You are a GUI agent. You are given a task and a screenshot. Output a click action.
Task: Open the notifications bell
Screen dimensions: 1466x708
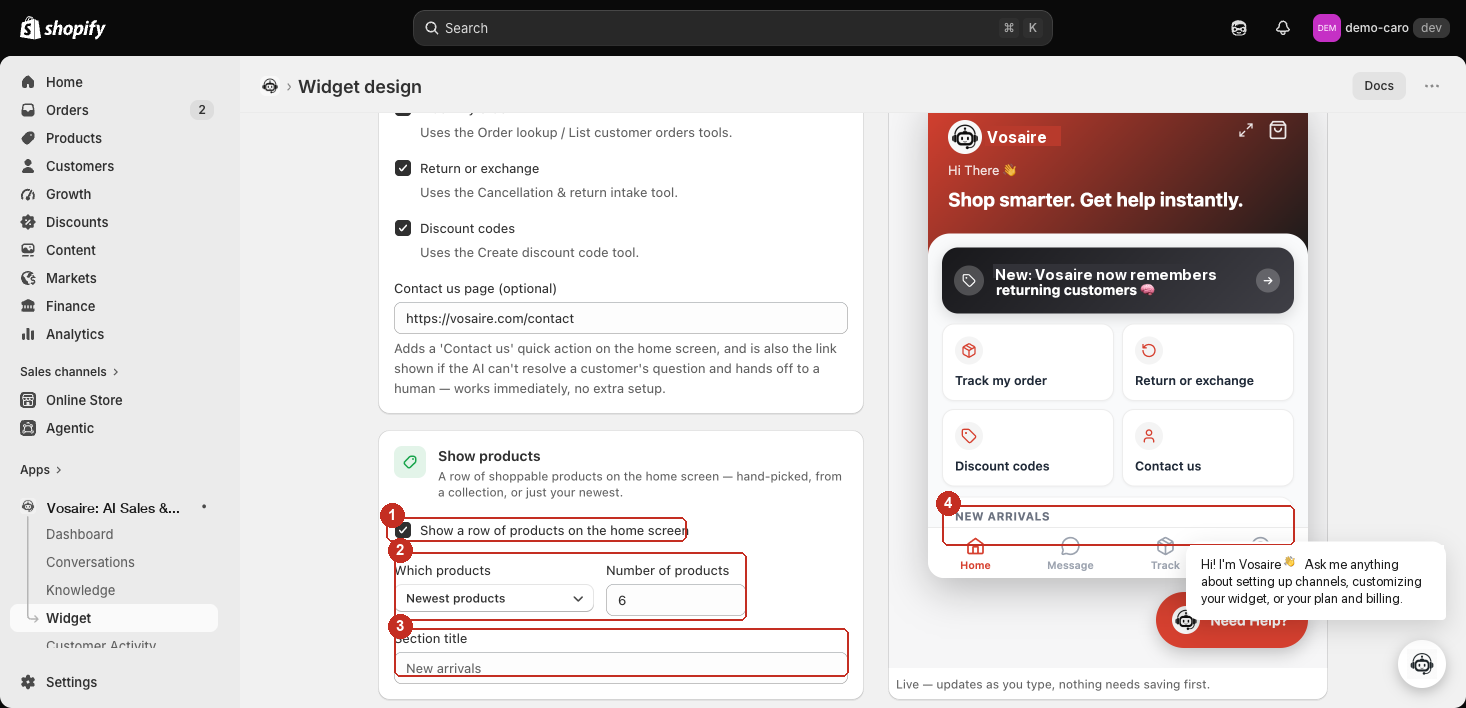point(1283,28)
